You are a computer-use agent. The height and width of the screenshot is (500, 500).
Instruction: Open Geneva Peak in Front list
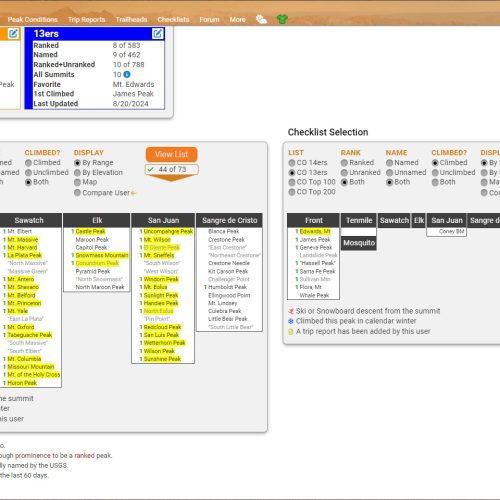[x=316, y=247]
